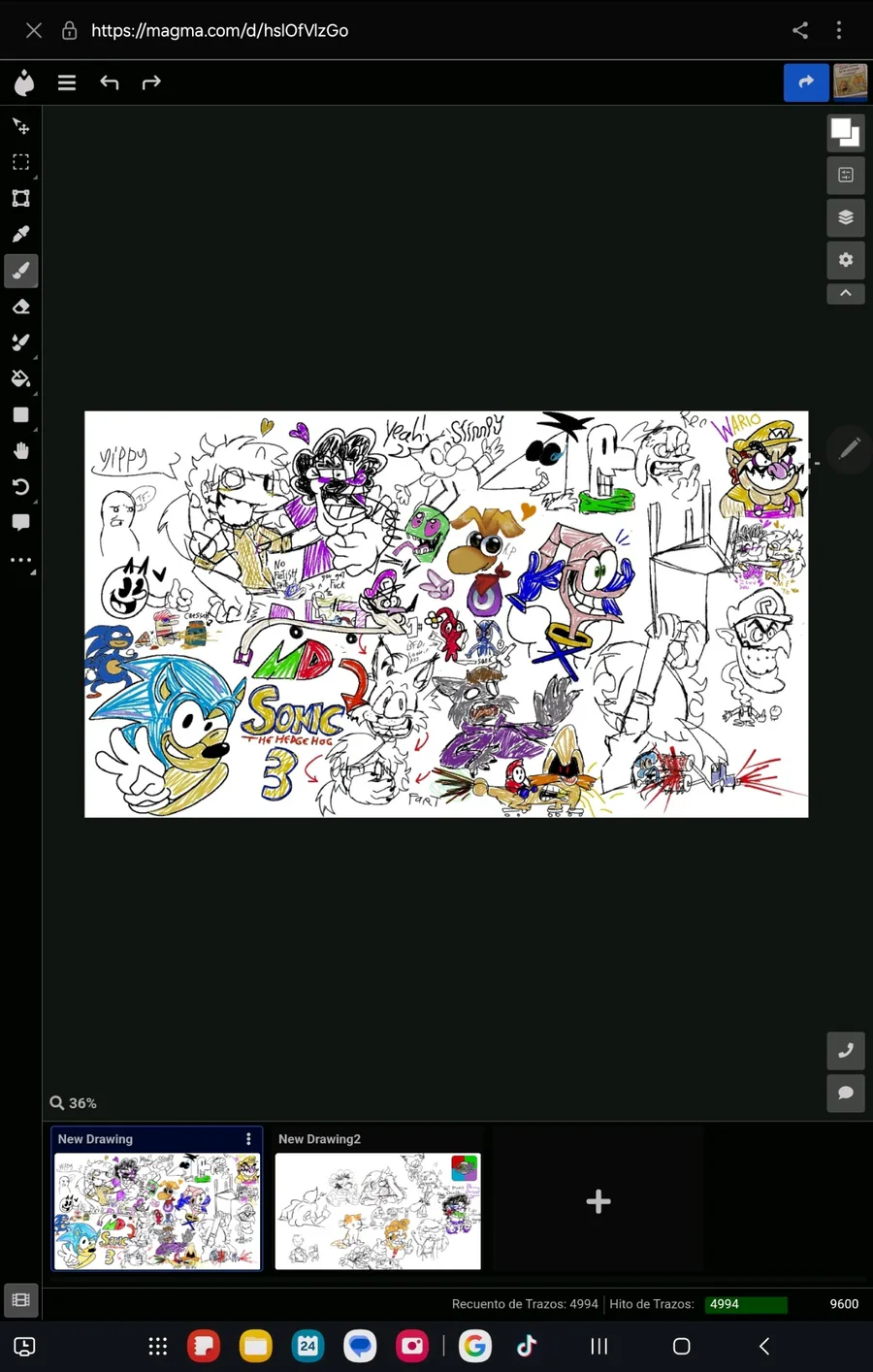
Task: Close the browser tab with X
Action: coord(34,30)
